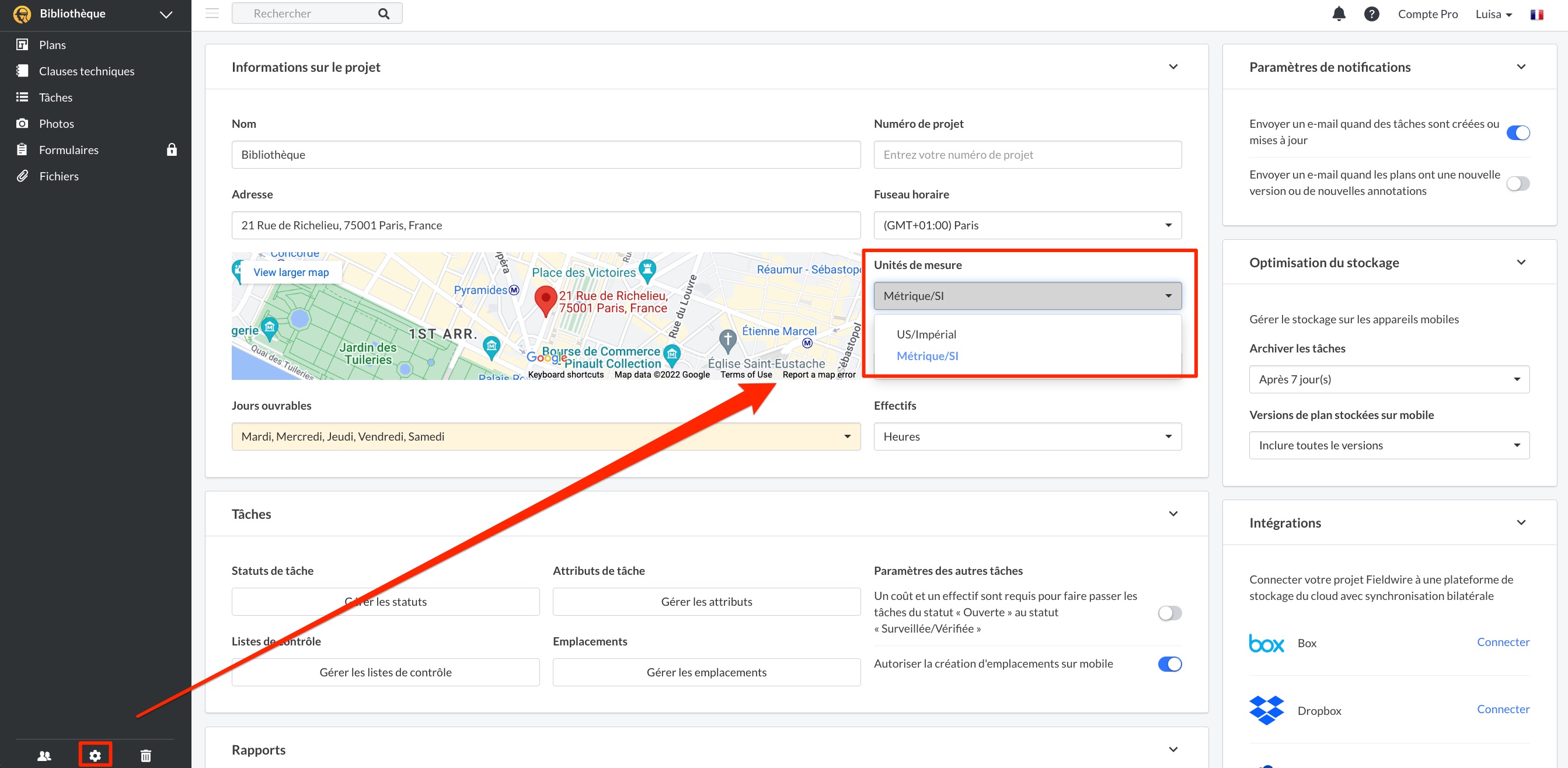Open Clauses techniques in sidebar

pos(86,71)
